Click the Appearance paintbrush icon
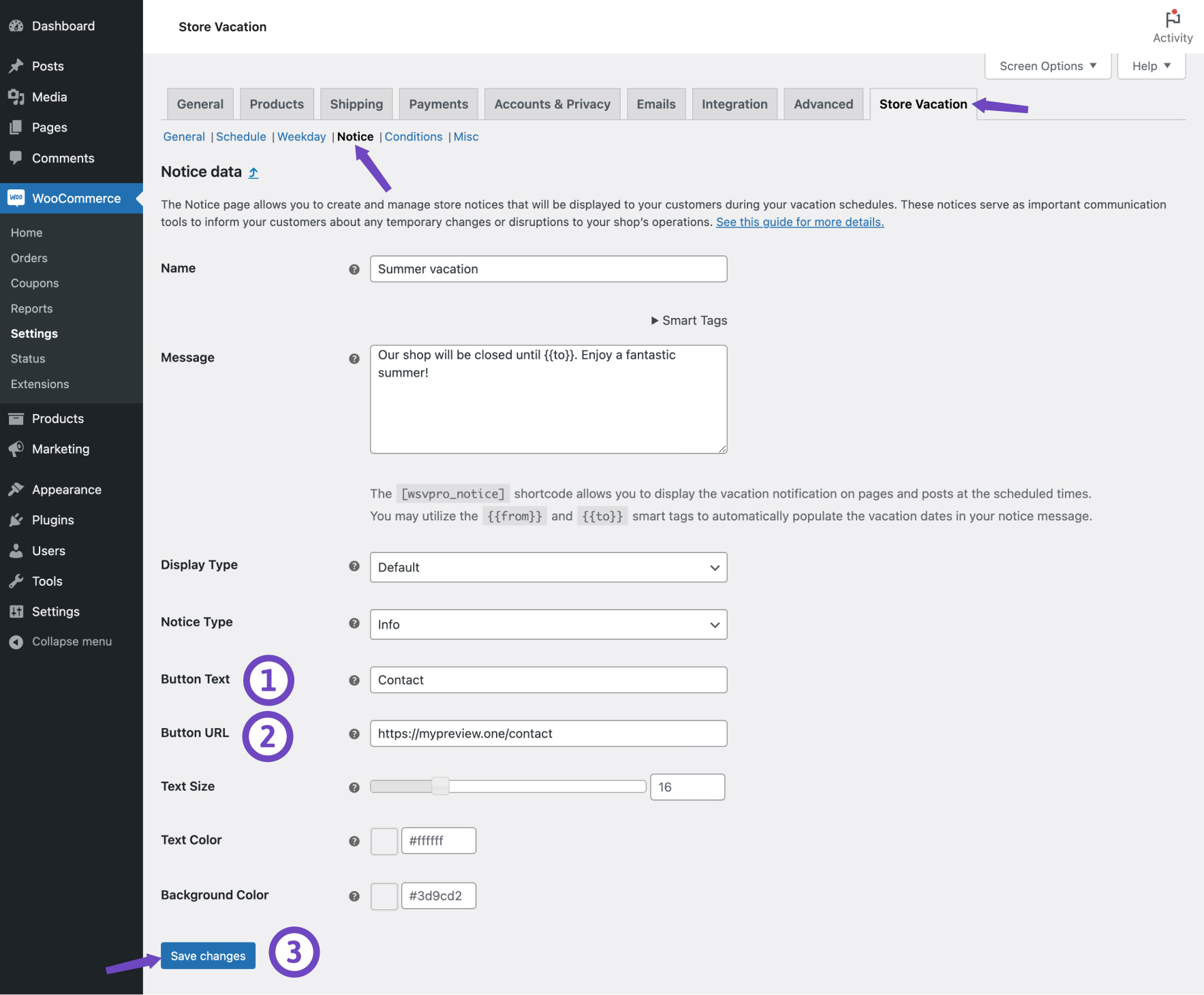The width and height of the screenshot is (1204, 995). (16, 489)
